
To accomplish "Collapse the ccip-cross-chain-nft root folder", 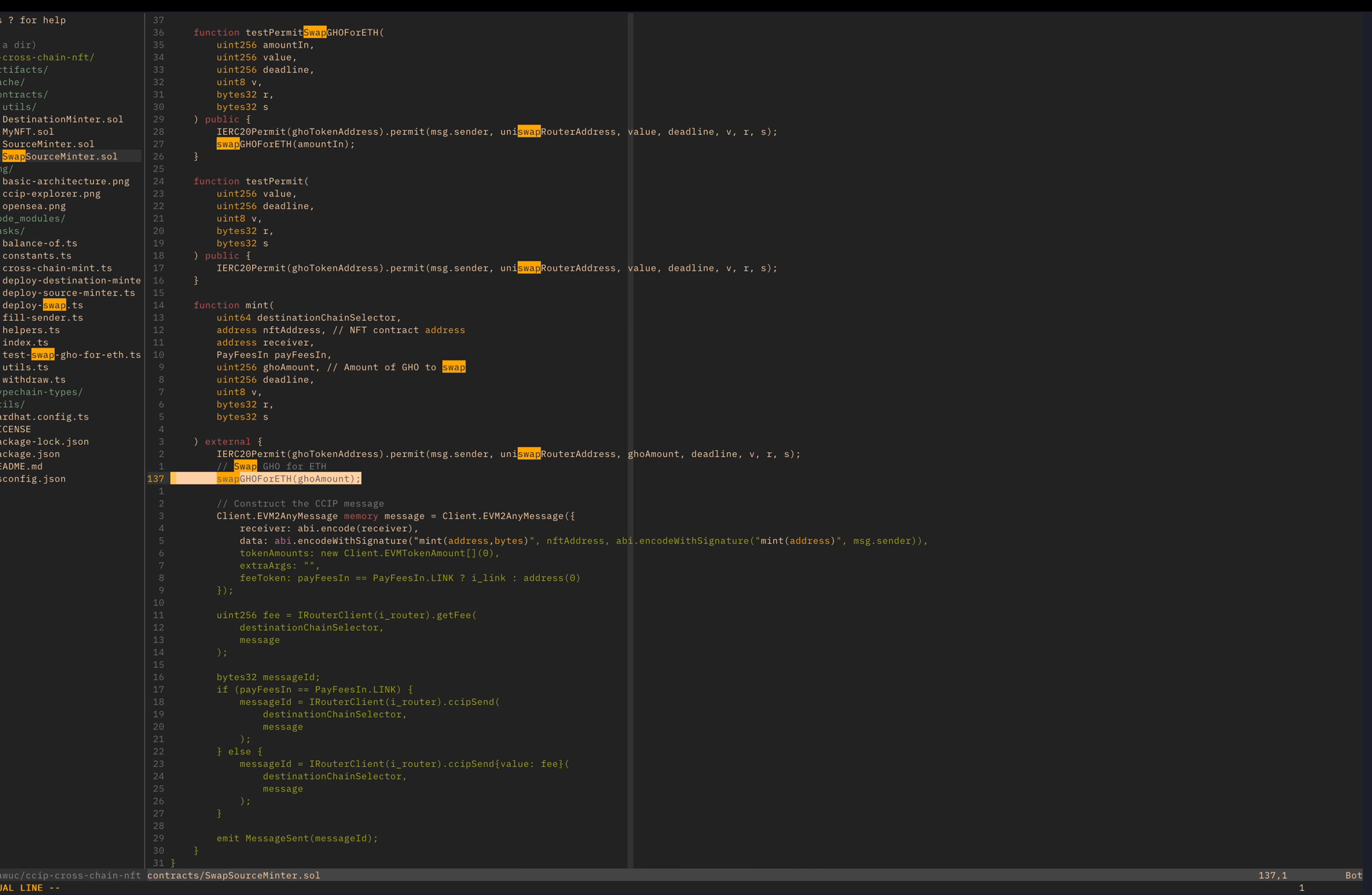I will coord(47,58).
